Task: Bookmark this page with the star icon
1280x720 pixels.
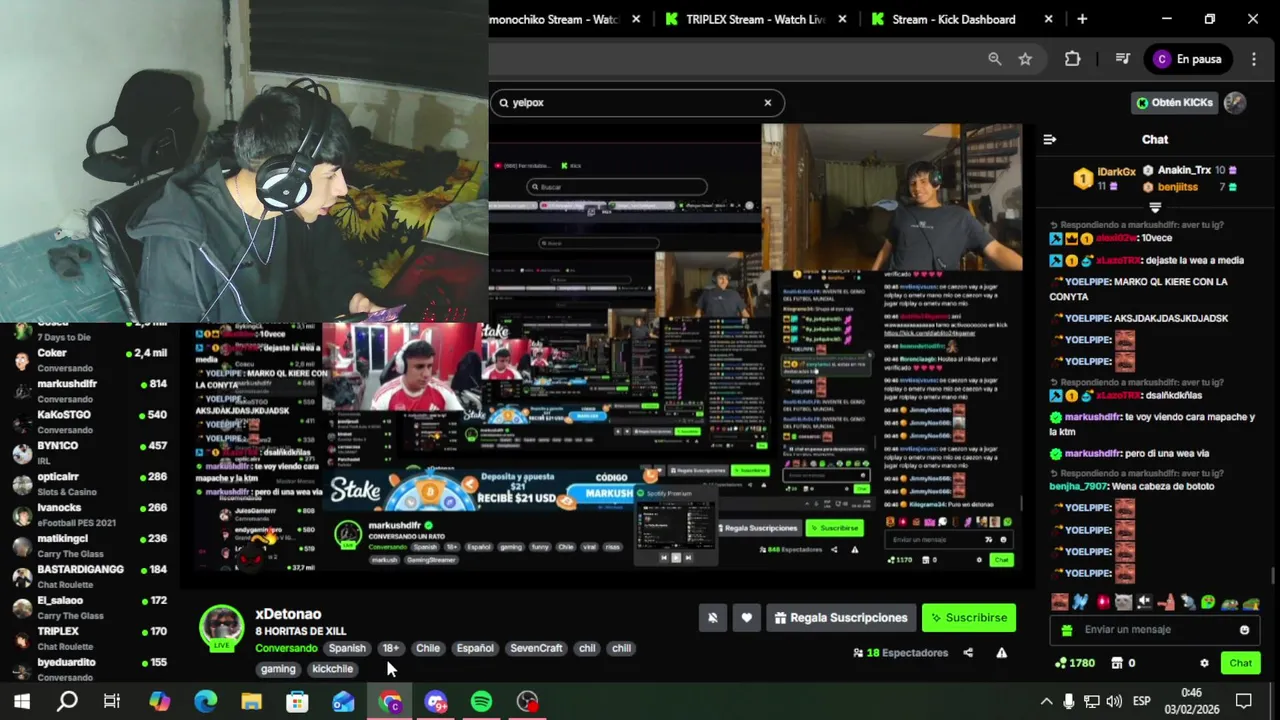Action: tap(1025, 59)
